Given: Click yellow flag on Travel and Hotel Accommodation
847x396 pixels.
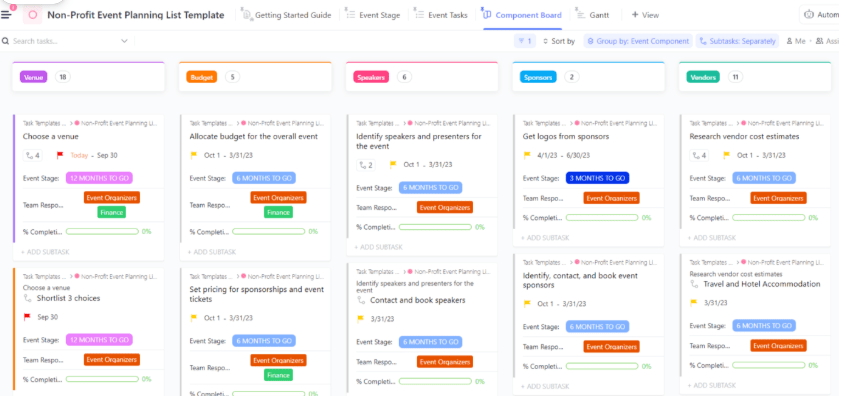Looking at the screenshot, I should coord(694,303).
